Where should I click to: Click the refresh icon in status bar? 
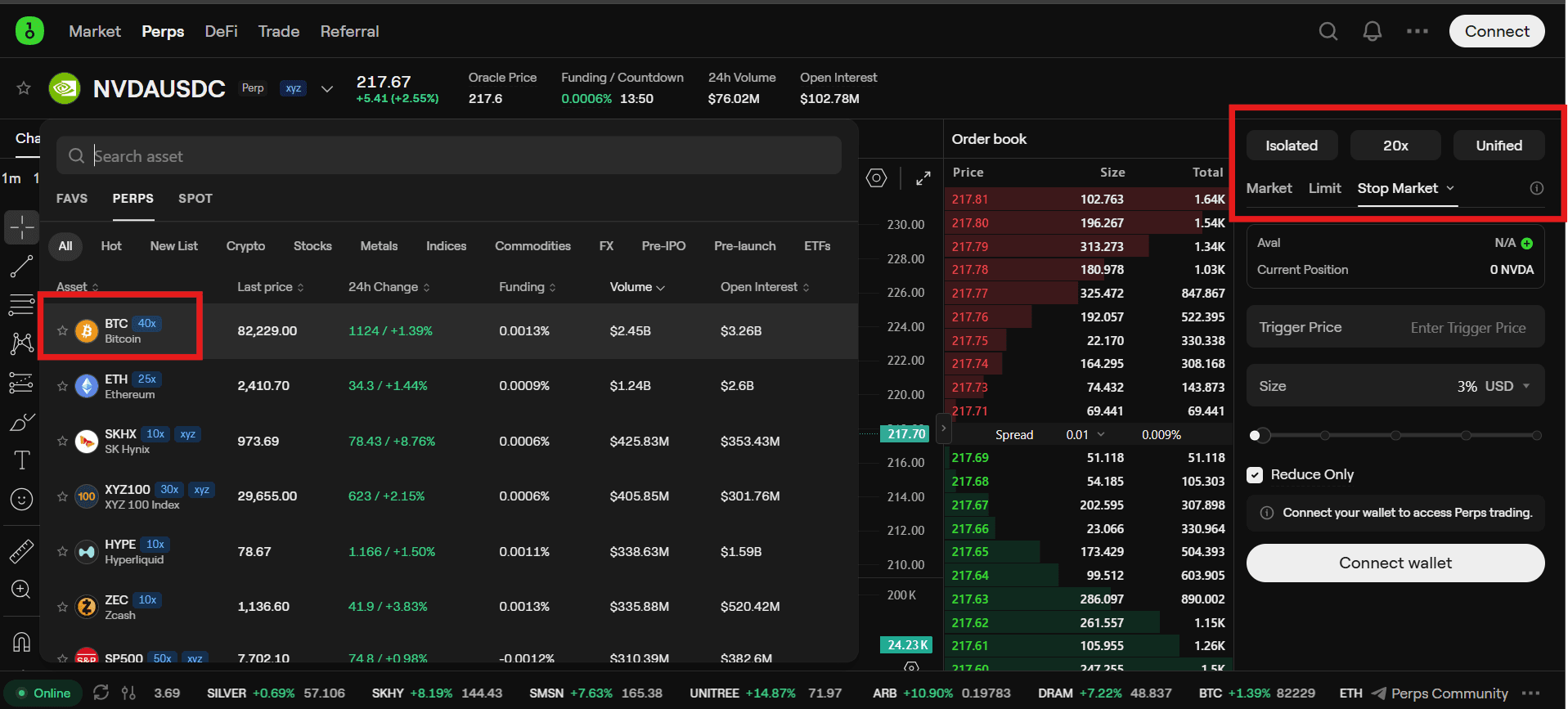pos(101,693)
